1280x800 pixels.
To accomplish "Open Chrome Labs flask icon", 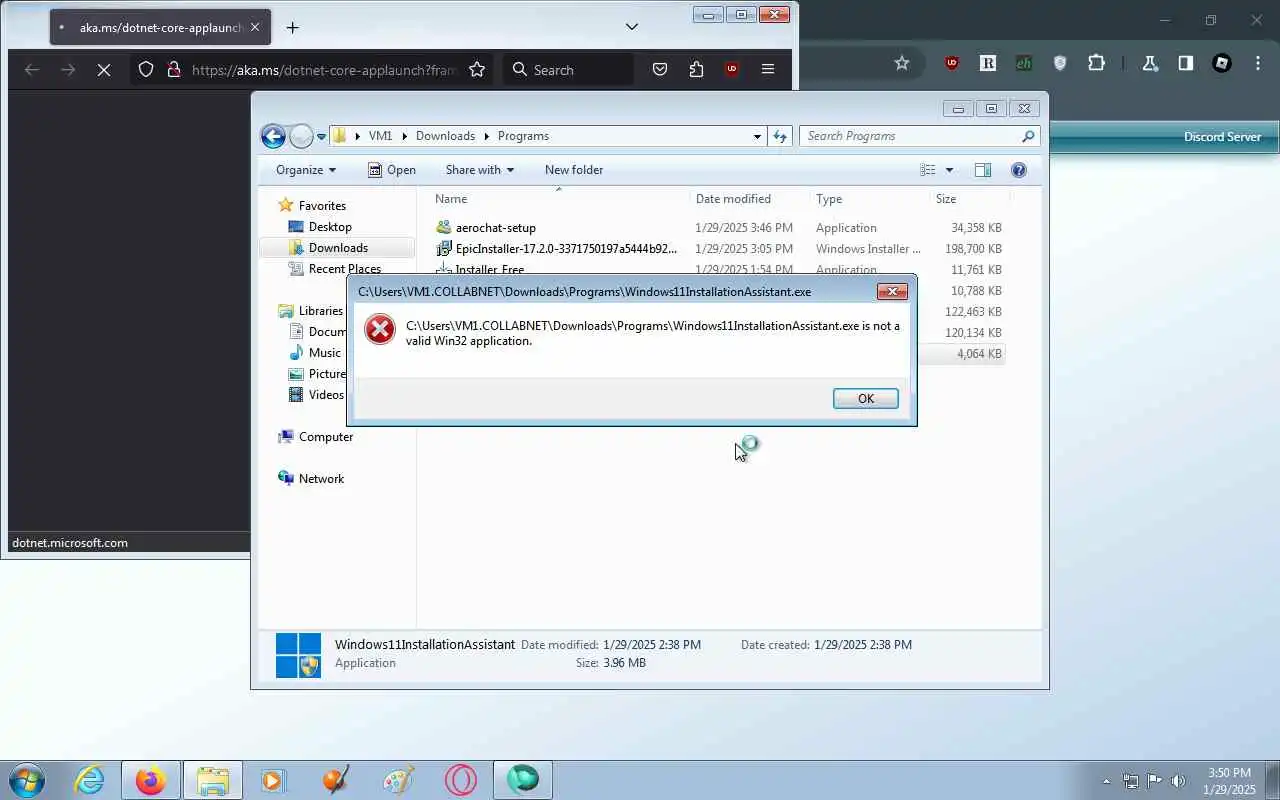I will [1150, 63].
